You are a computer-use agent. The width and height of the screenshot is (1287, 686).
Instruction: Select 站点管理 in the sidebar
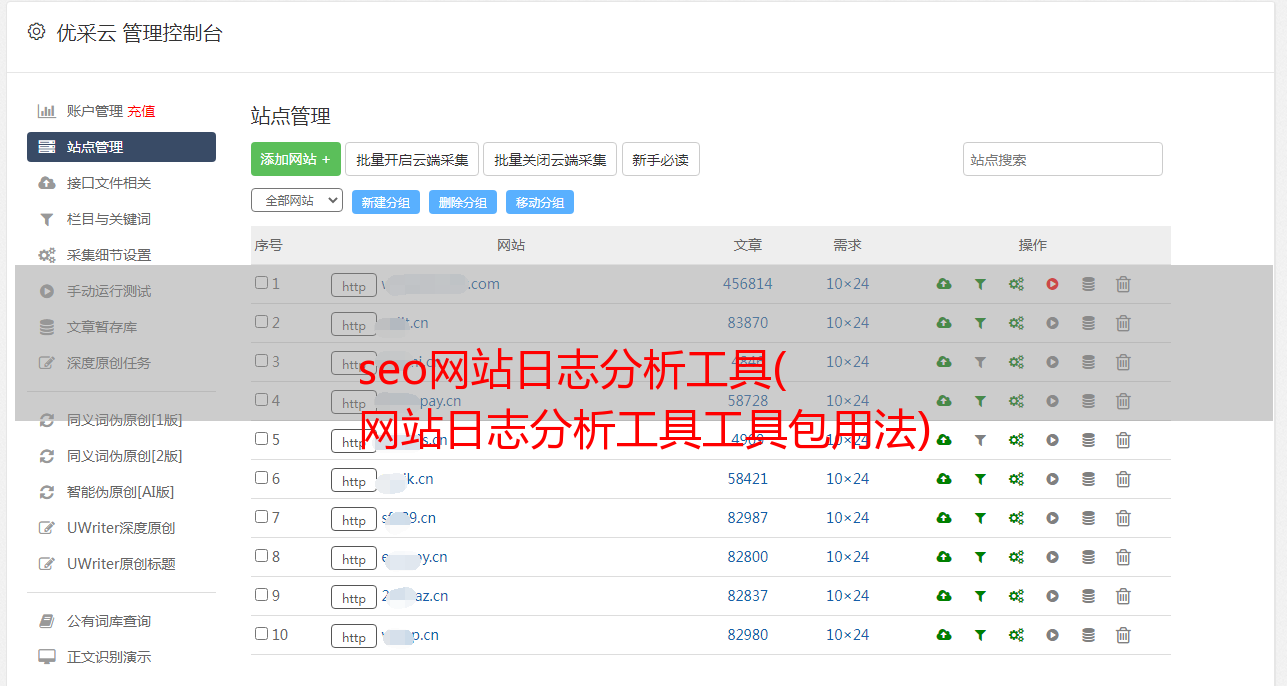(x=121, y=147)
